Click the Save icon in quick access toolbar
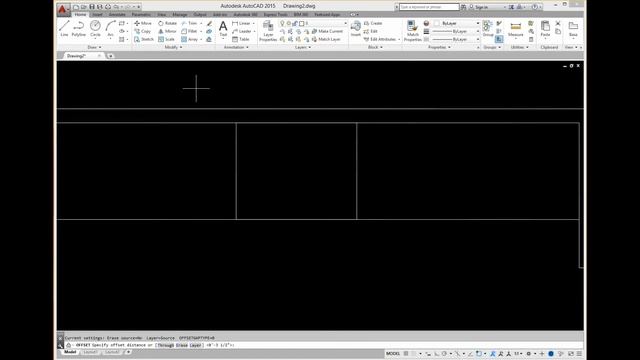The height and width of the screenshot is (360, 640). pyautogui.click(x=92, y=7)
